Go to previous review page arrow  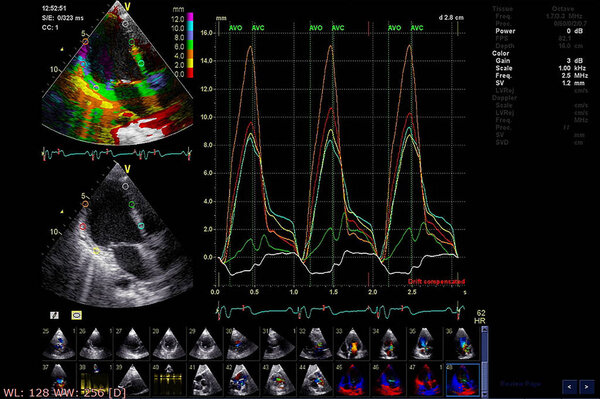coord(570,387)
